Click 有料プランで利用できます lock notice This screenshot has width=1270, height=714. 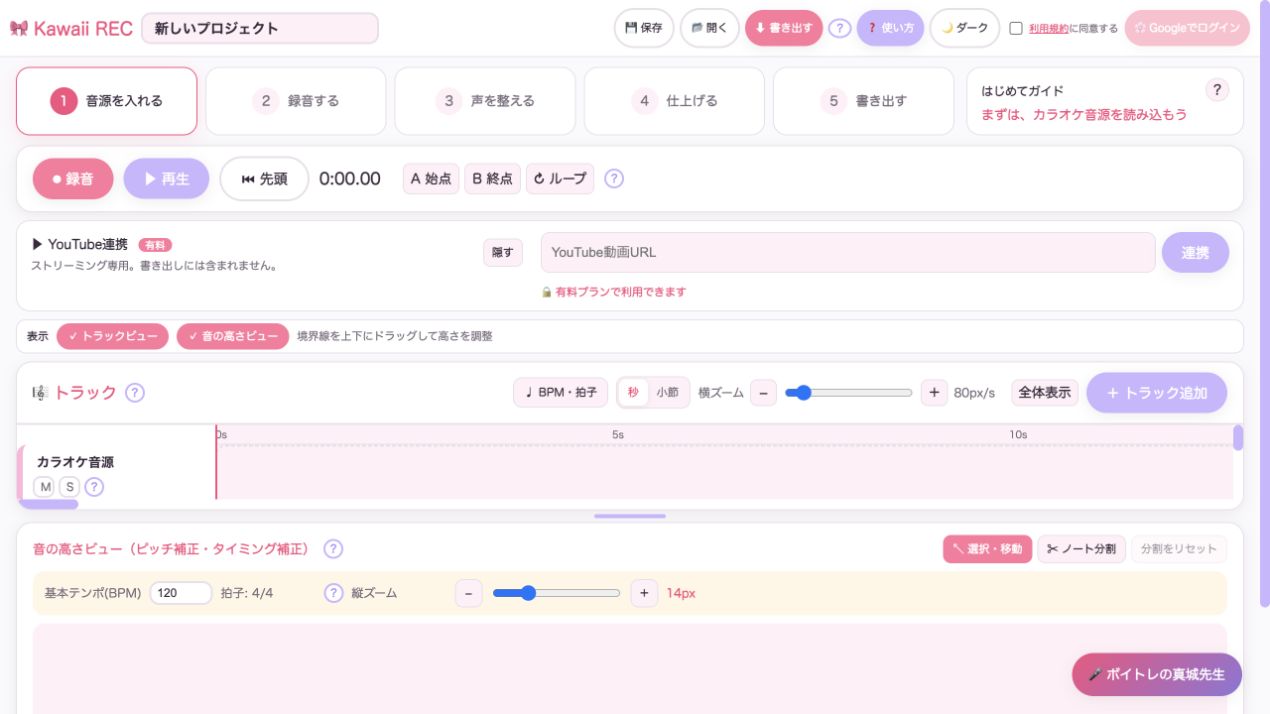[614, 292]
